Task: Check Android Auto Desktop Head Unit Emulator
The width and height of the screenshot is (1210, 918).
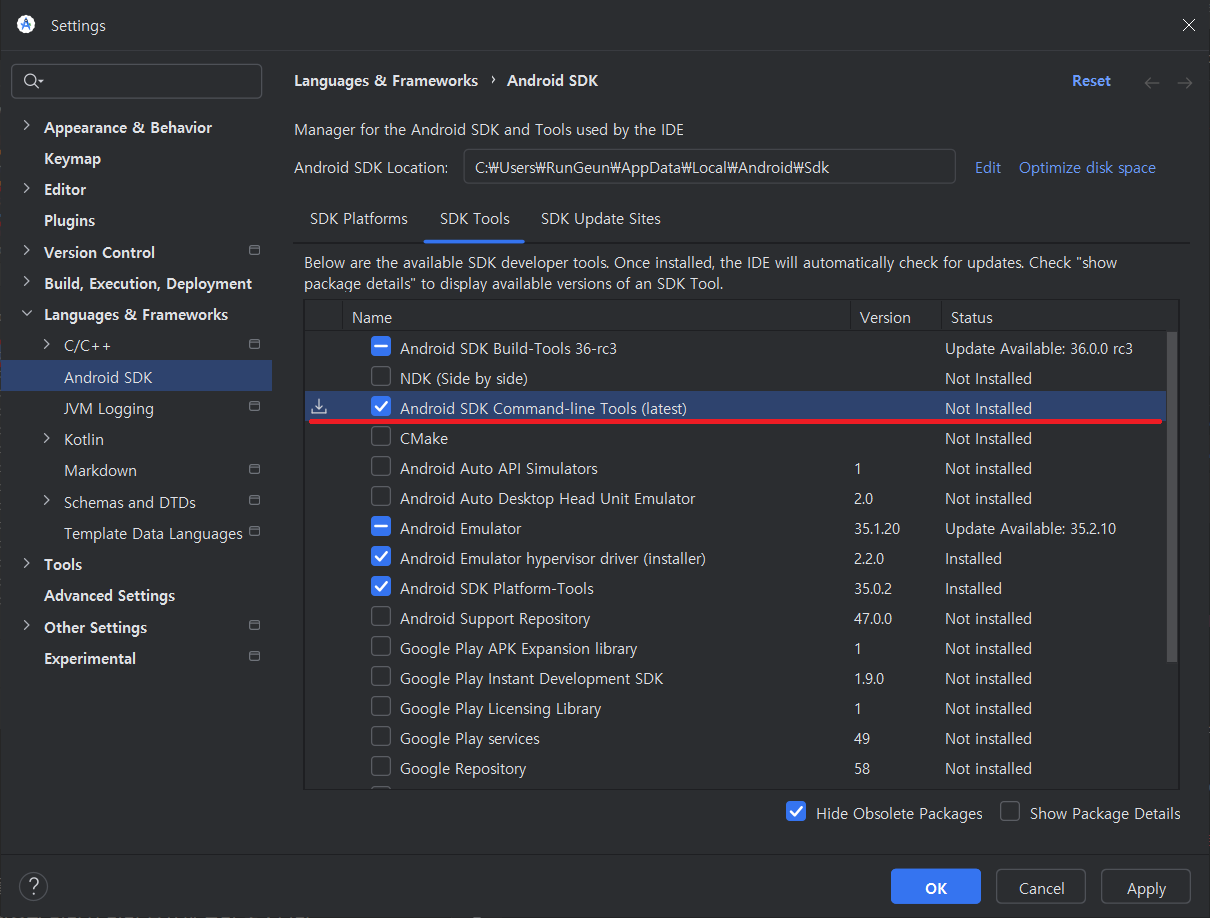Action: [x=381, y=497]
